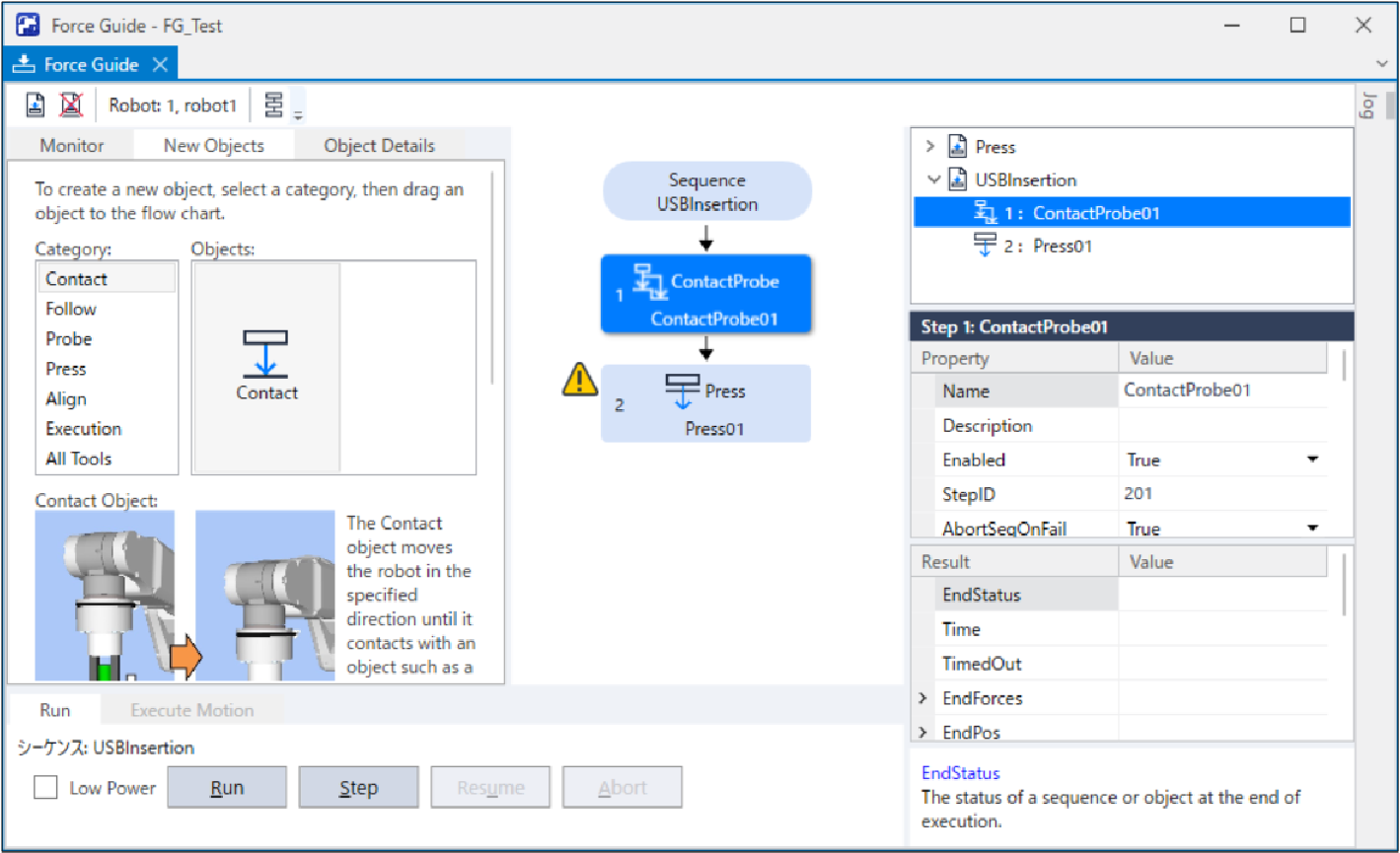Enable the Low Power checkbox
1400x853 pixels.
45,788
